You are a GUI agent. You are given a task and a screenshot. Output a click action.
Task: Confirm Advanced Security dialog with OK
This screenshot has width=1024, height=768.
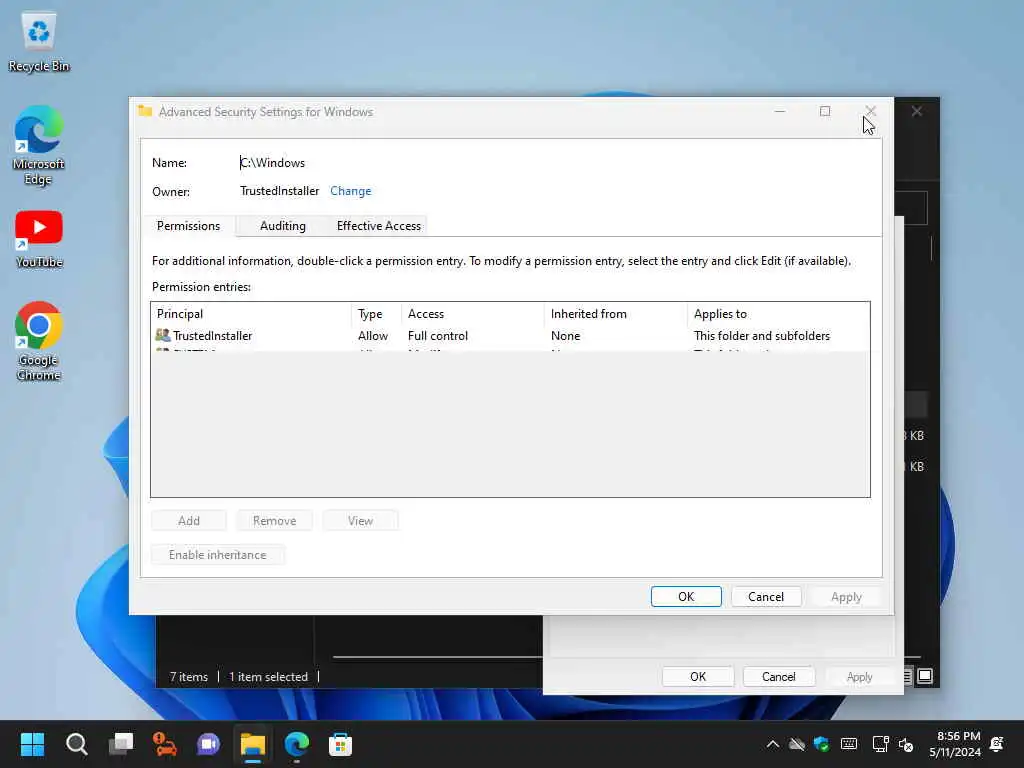point(686,596)
